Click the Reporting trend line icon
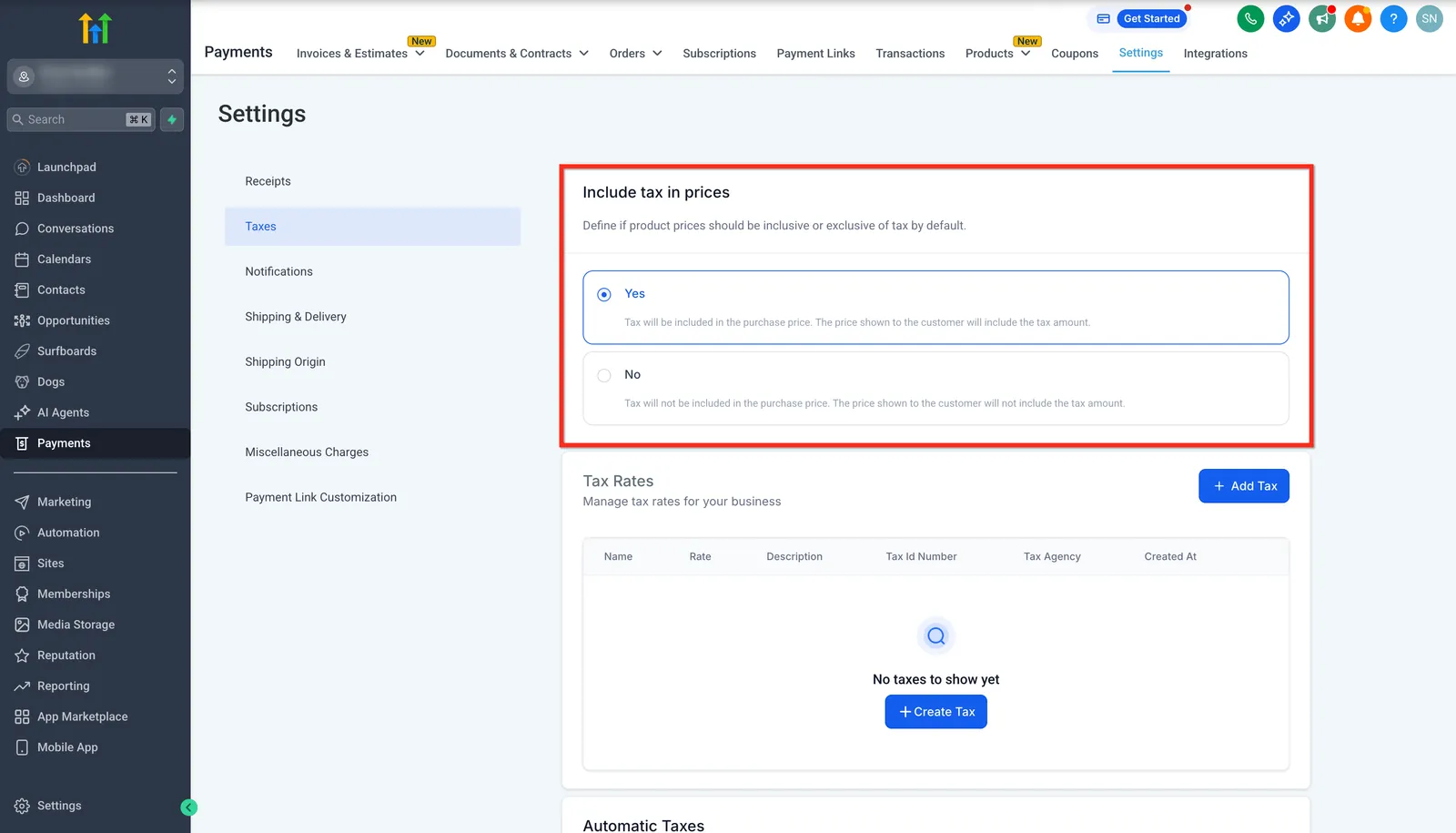Image resolution: width=1456 pixels, height=833 pixels. click(x=22, y=686)
